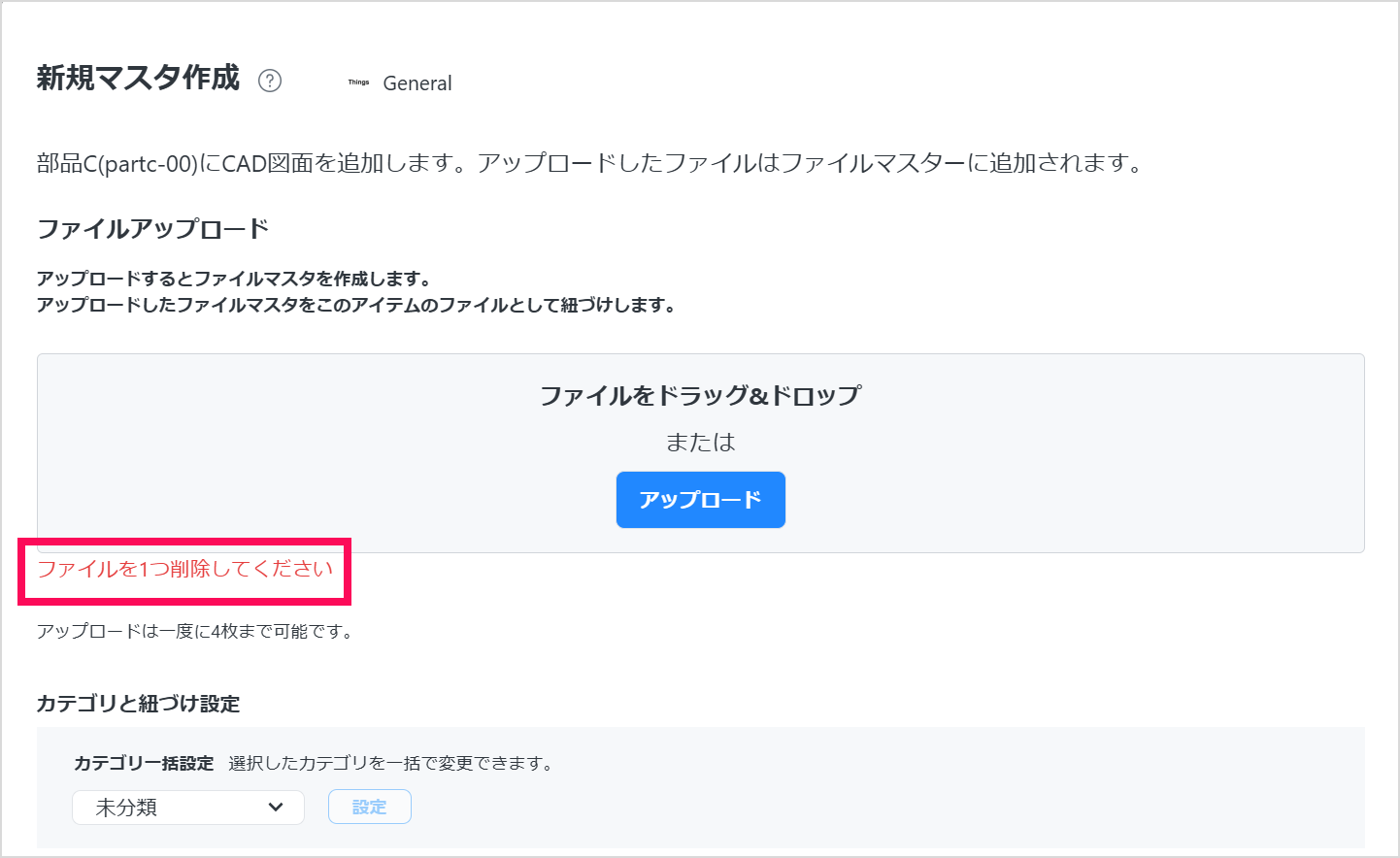Click the 設定 button
The image size is (1400, 858).
(x=369, y=808)
